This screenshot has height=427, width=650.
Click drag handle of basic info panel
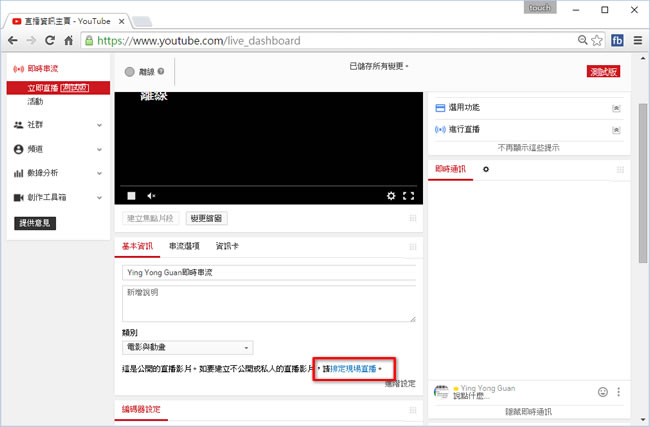click(x=412, y=247)
